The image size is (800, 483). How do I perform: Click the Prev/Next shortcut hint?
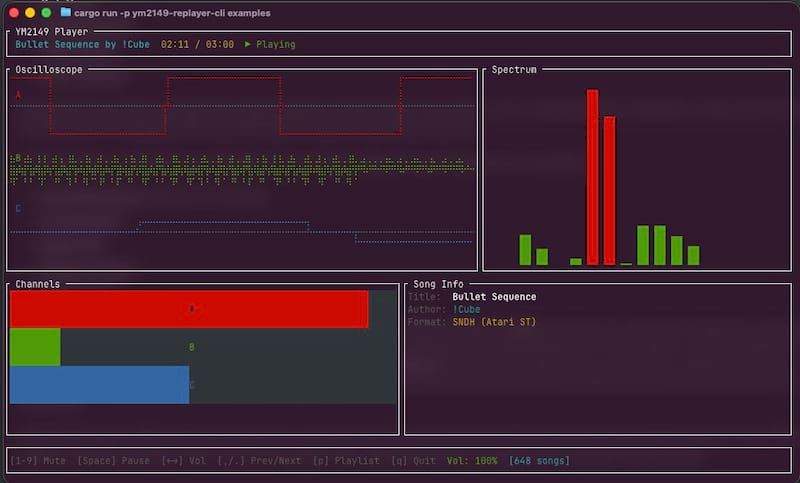point(259,461)
